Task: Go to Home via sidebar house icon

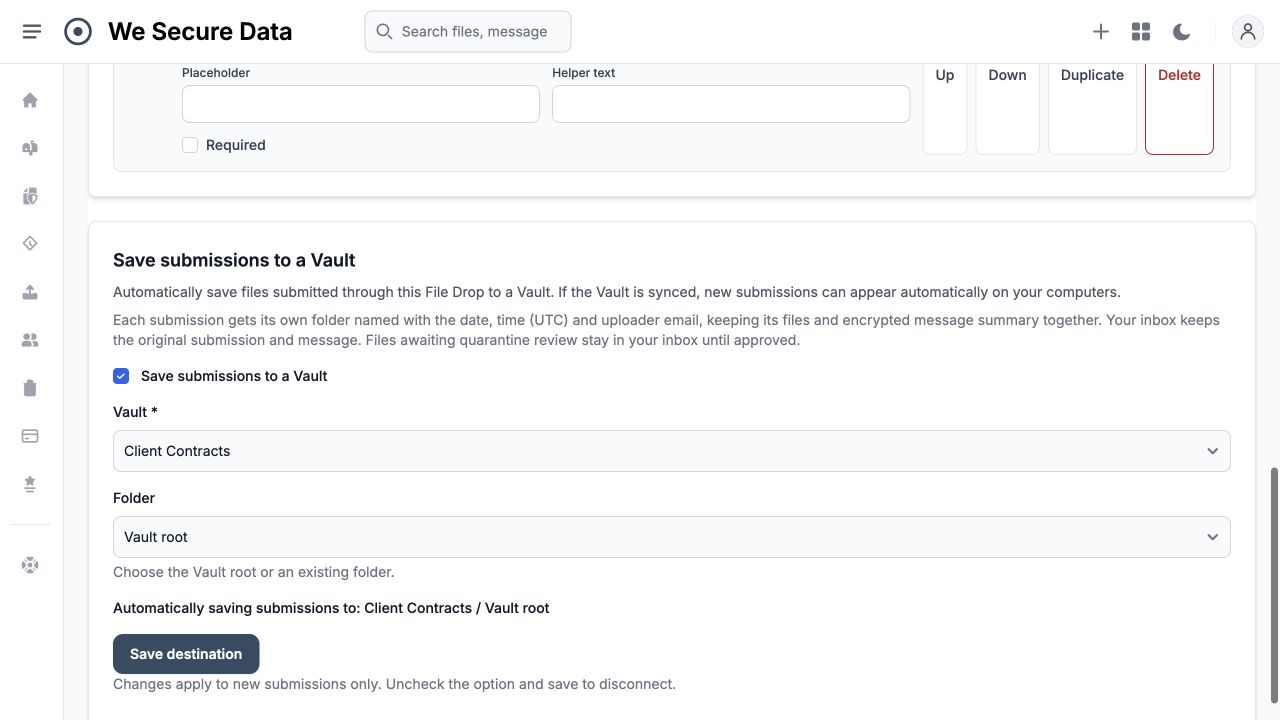Action: 30,100
